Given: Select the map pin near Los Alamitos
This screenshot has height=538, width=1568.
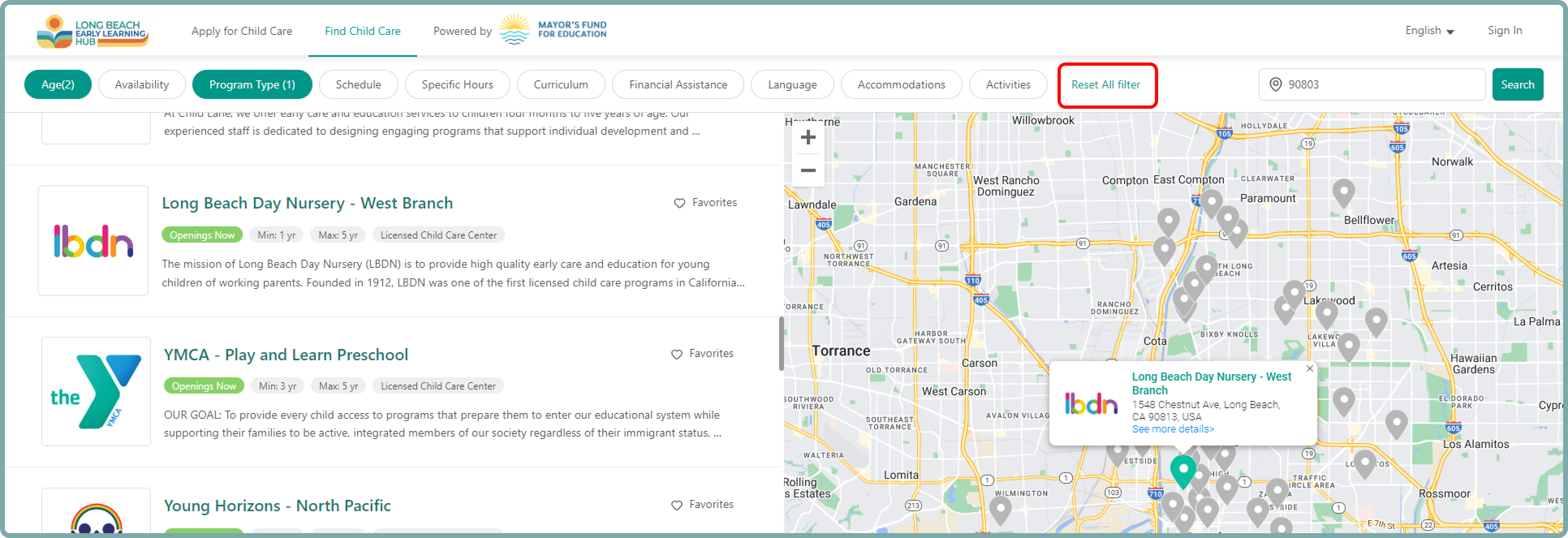Looking at the screenshot, I should click(1396, 425).
